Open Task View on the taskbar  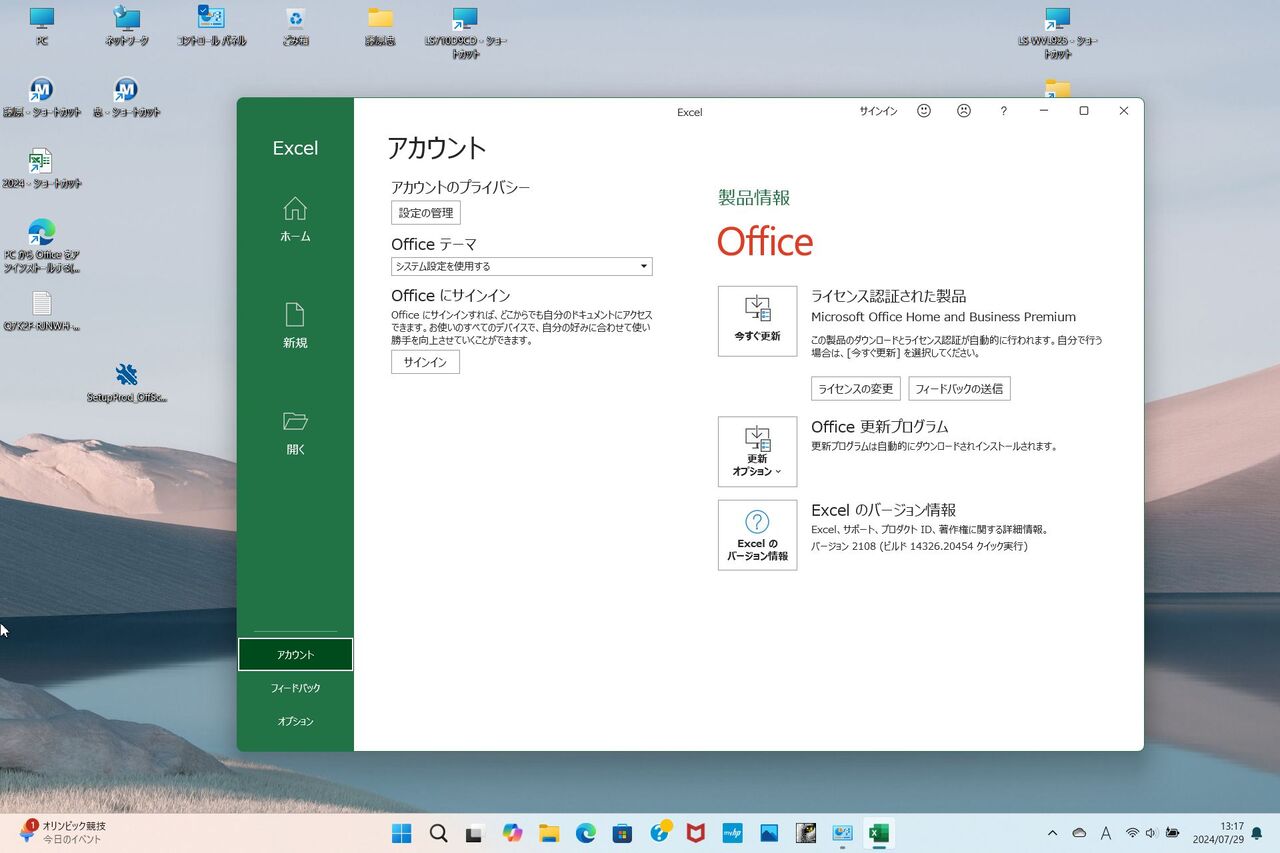(475, 833)
